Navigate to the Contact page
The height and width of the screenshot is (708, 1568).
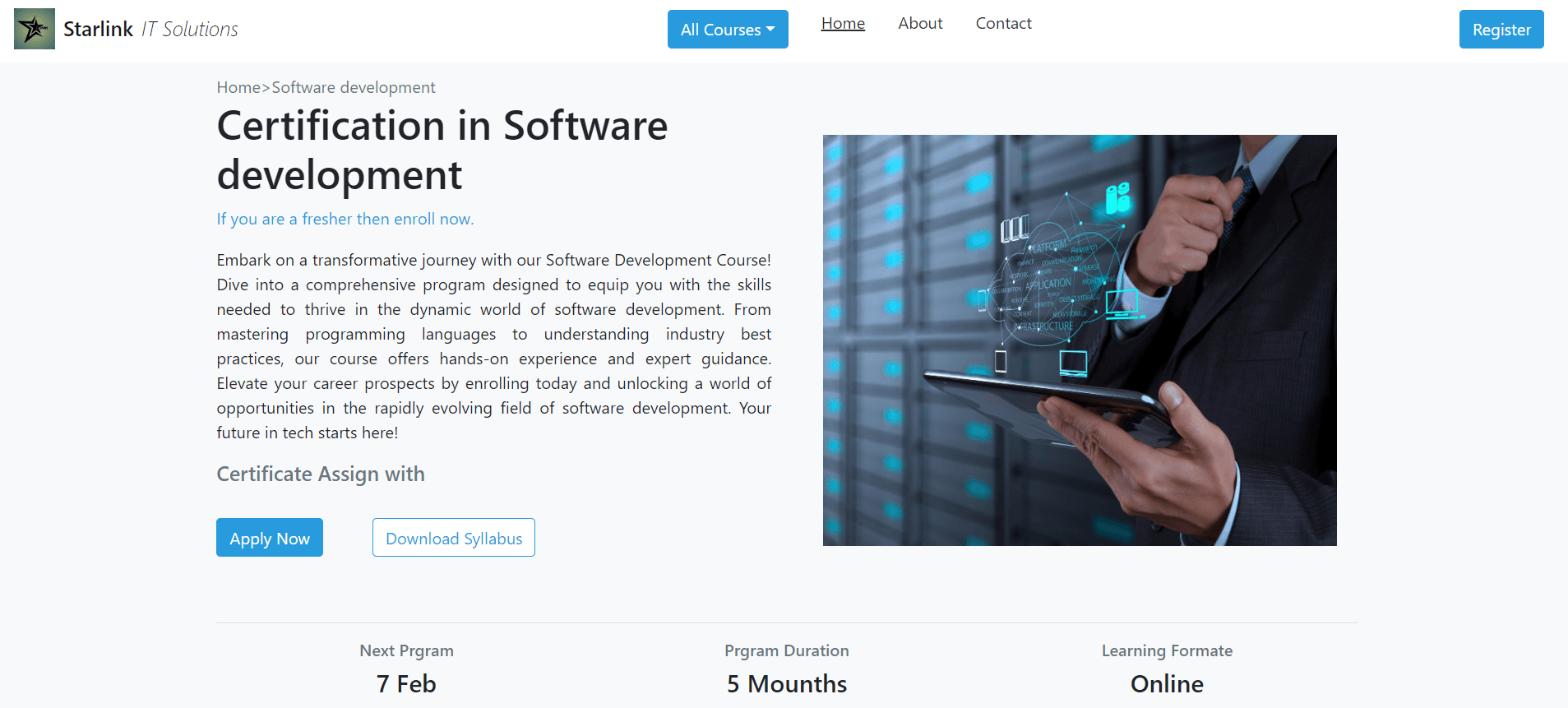[1002, 24]
